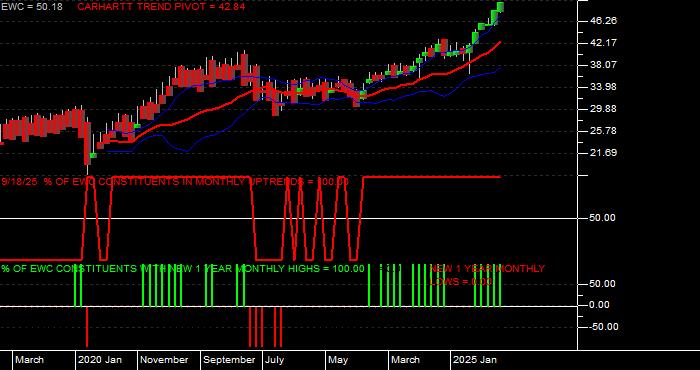This screenshot has height=370, width=700.
Task: Click the NEW 1 YEAR MONTHLY LOWS label
Action: [x=487, y=275]
